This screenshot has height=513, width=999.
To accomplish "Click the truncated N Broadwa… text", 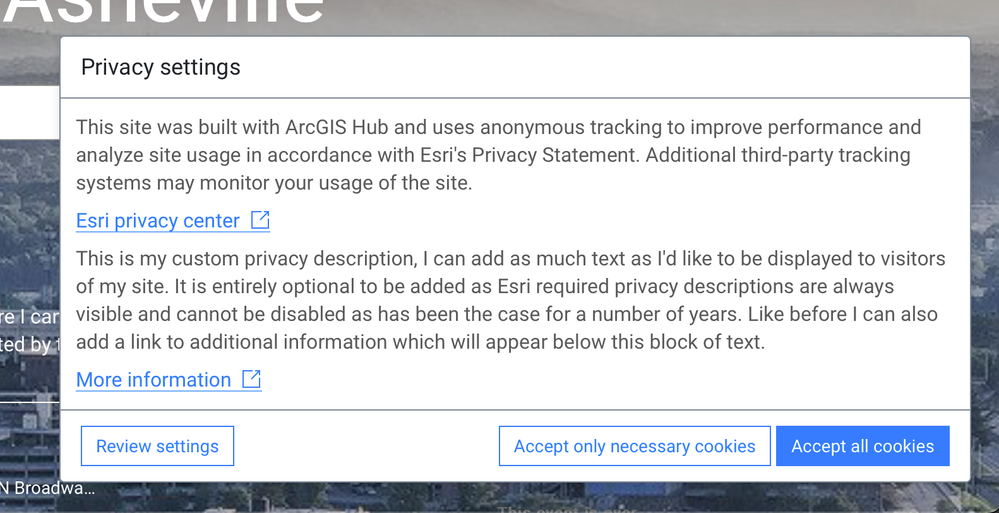I will click(x=48, y=489).
